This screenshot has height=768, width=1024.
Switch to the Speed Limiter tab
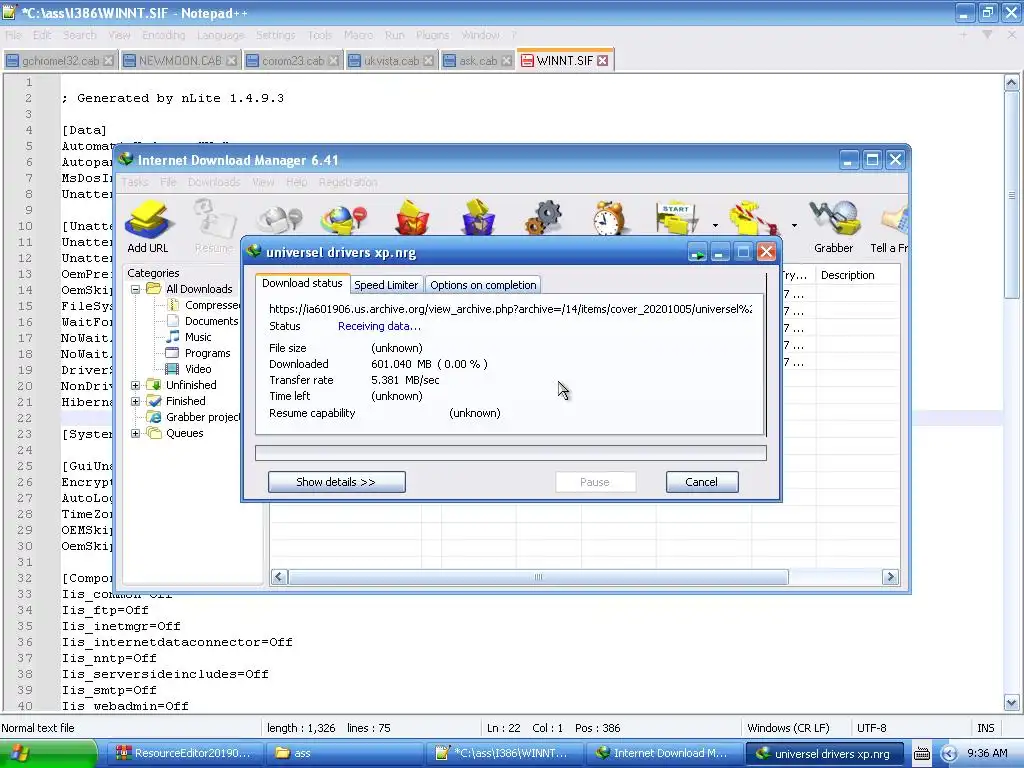click(x=386, y=285)
